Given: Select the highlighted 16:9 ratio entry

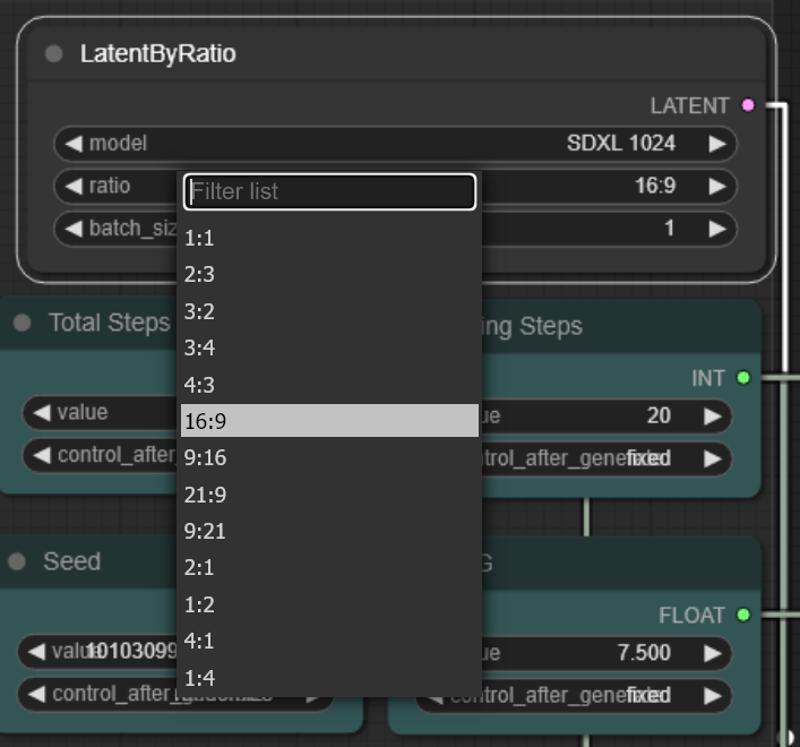Looking at the screenshot, I should tap(330, 421).
